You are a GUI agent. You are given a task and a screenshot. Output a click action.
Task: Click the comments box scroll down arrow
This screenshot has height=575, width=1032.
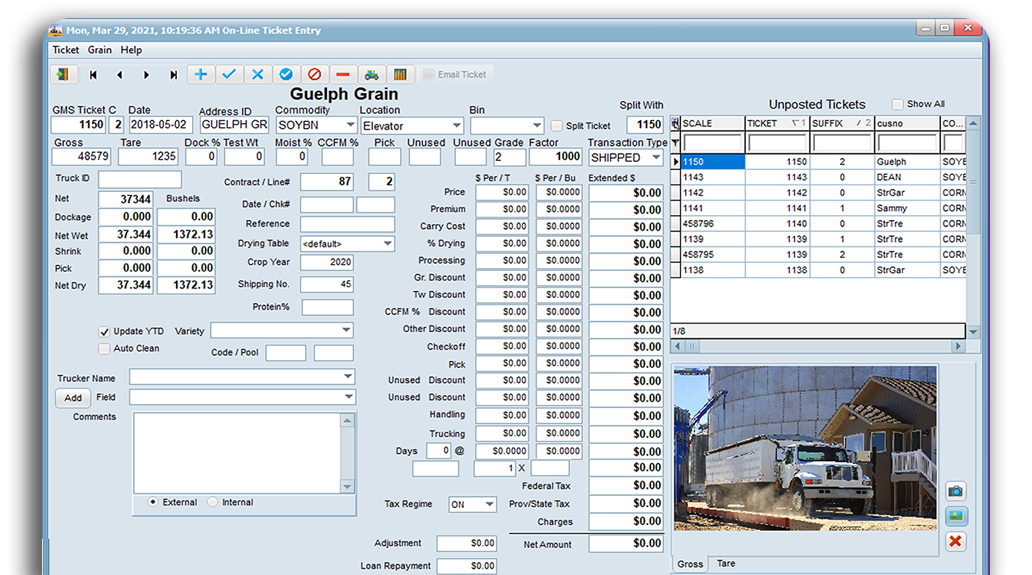[x=347, y=487]
